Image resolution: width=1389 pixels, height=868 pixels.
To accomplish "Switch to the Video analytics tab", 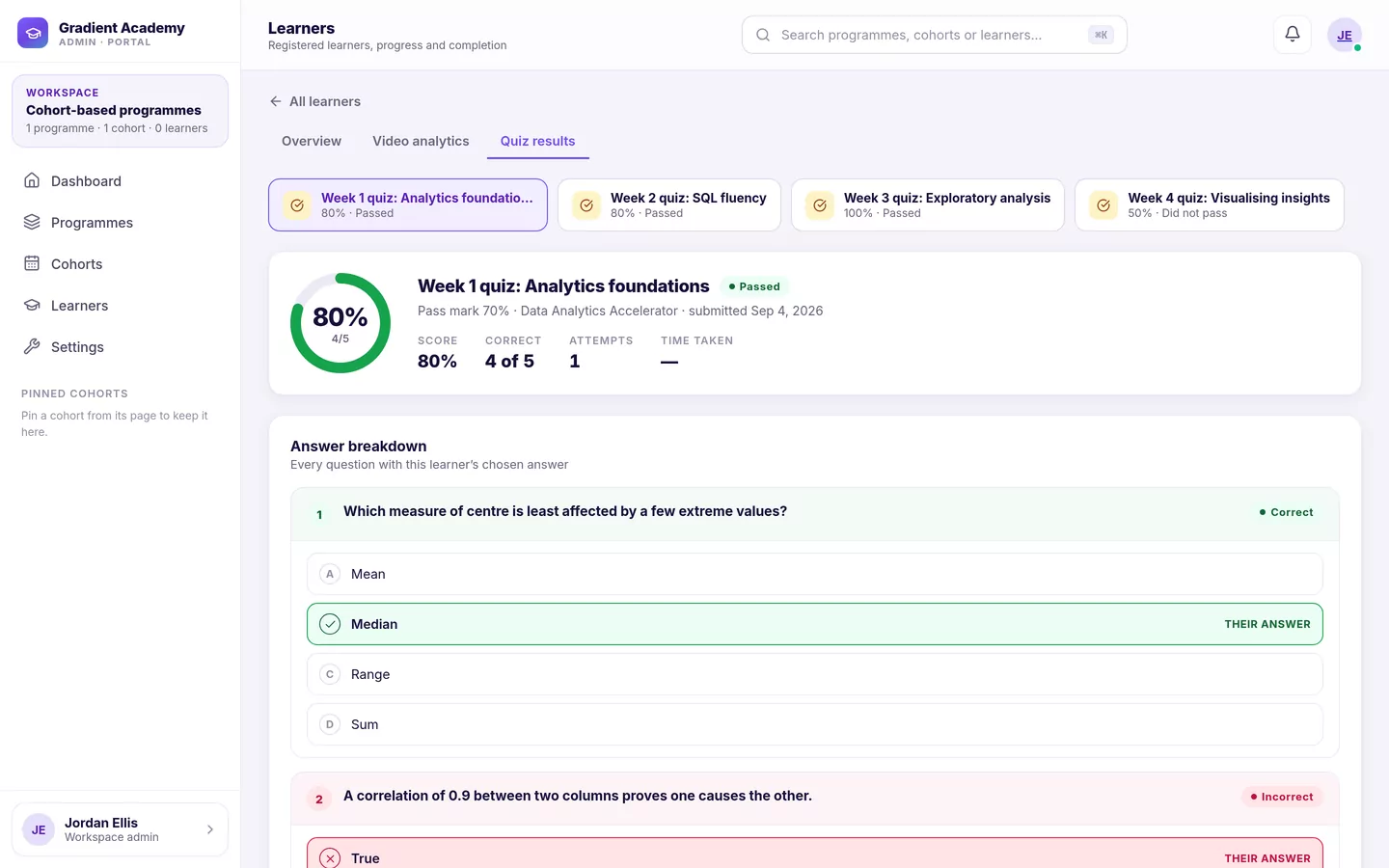I will 421,141.
